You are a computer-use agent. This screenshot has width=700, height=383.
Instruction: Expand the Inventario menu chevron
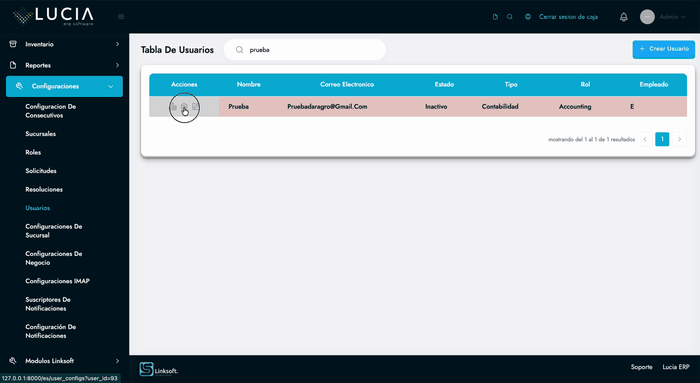coord(117,44)
